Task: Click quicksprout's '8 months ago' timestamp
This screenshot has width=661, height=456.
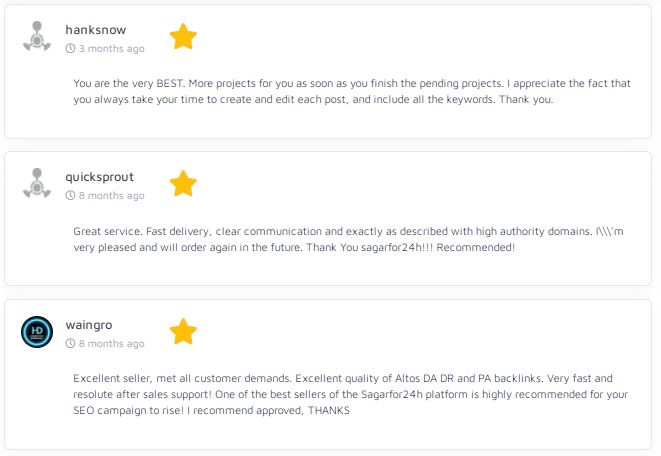Action: (x=111, y=196)
